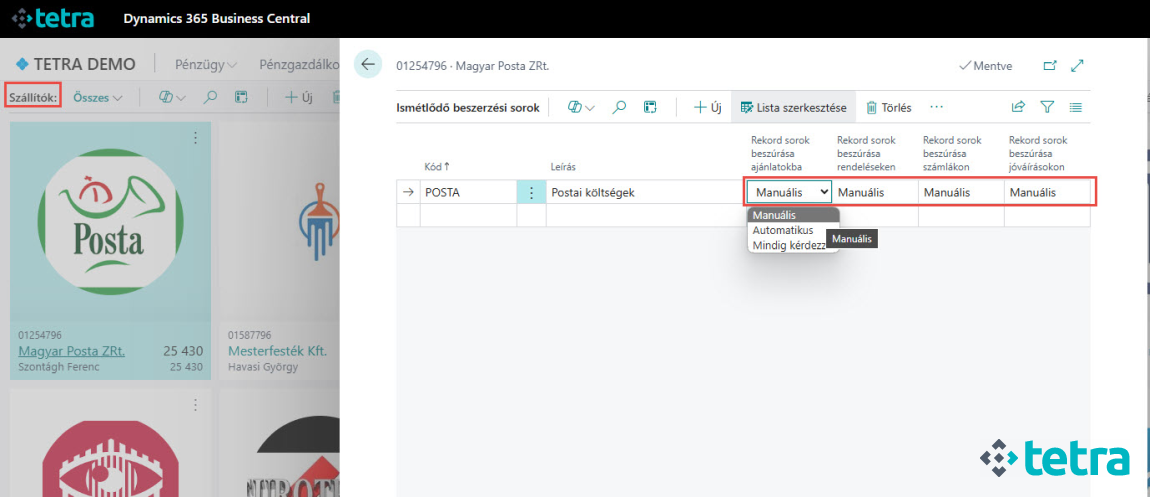Click the Leírás column header
Screen dimensions: 1150x497
[564, 166]
